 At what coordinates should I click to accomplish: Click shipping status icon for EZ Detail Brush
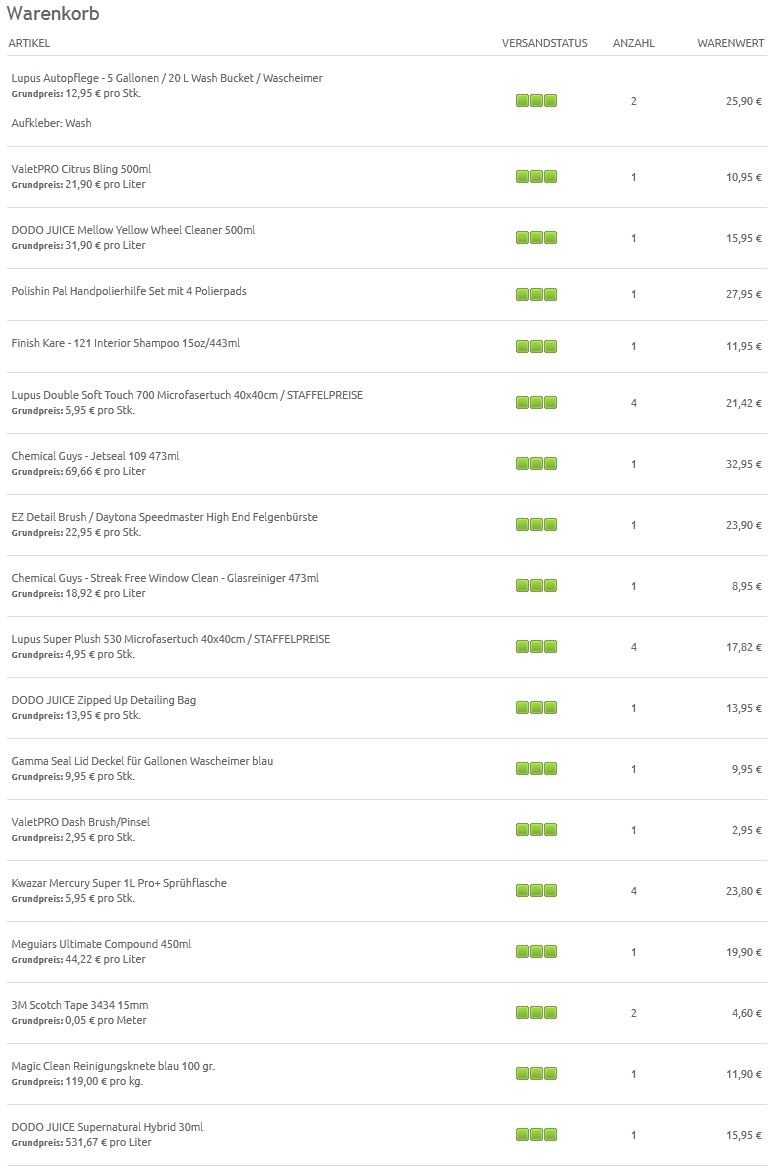[x=536, y=524]
